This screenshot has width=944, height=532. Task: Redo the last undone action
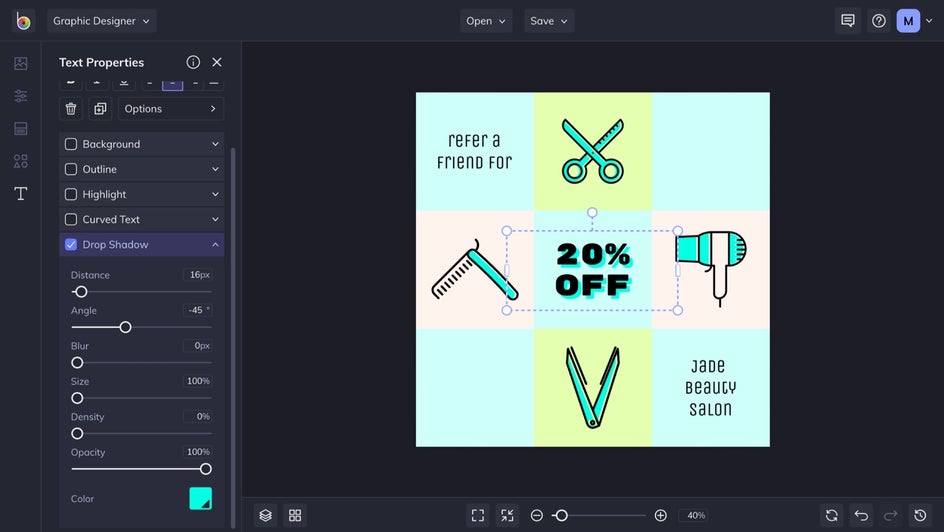(x=890, y=515)
